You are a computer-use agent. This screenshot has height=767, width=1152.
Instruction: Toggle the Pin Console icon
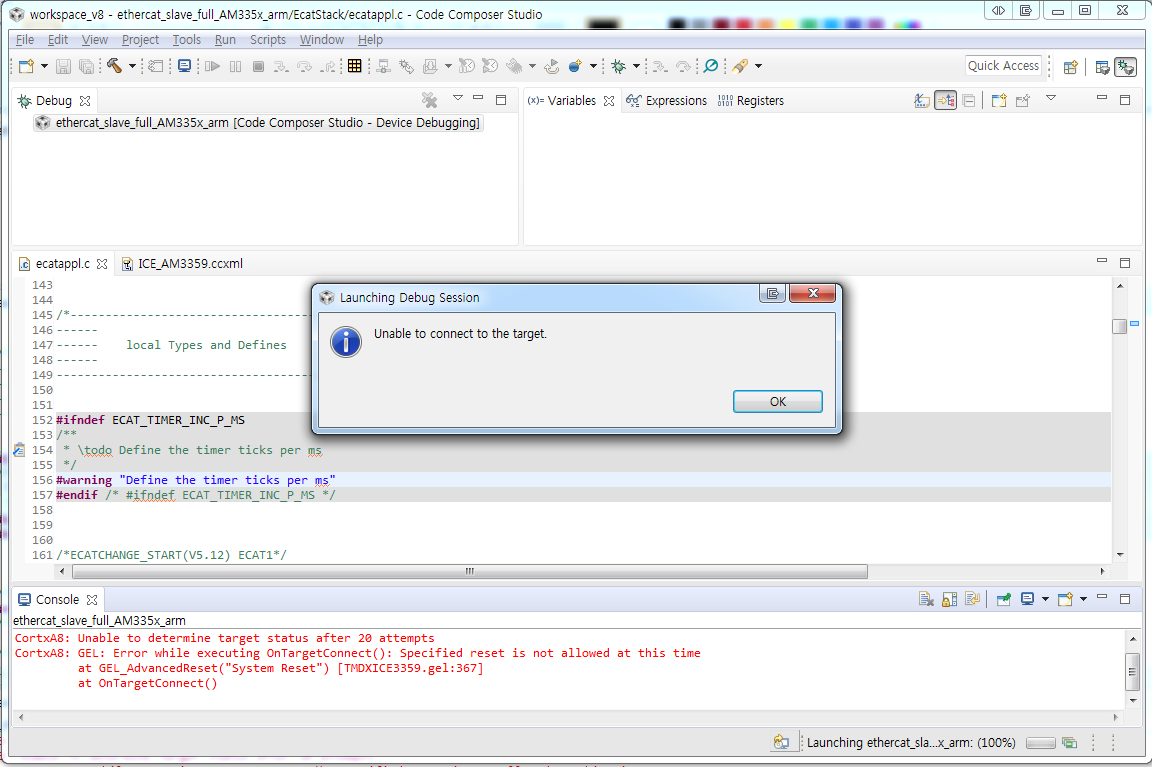[1004, 599]
